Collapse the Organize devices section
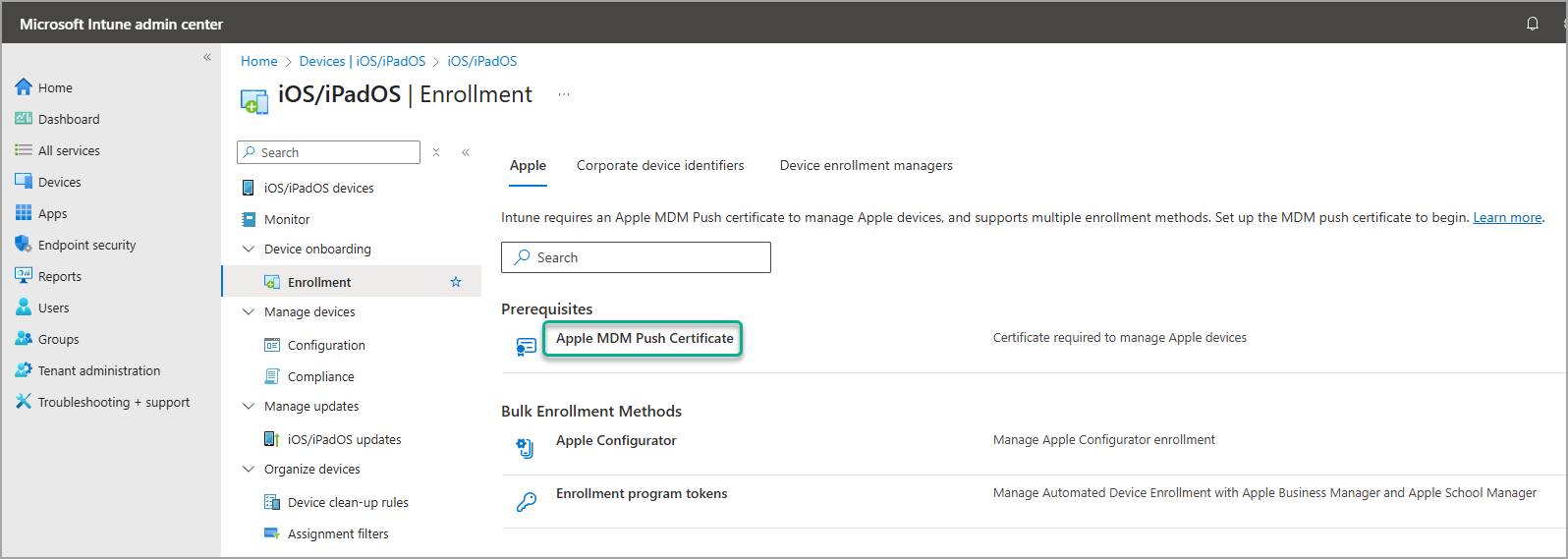 (249, 469)
